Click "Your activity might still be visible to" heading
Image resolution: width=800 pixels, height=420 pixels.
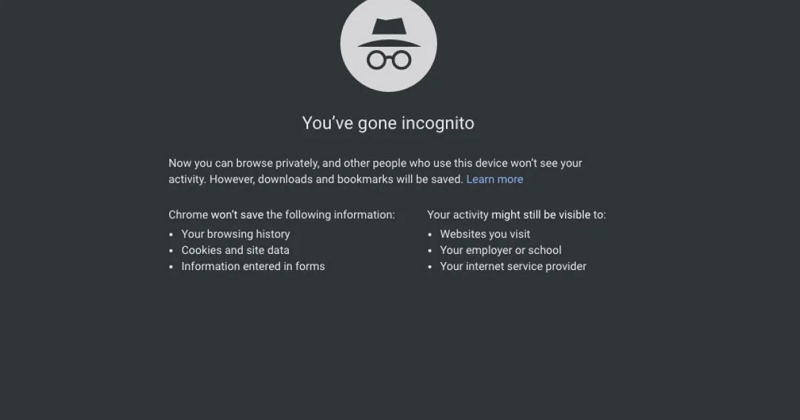(516, 215)
